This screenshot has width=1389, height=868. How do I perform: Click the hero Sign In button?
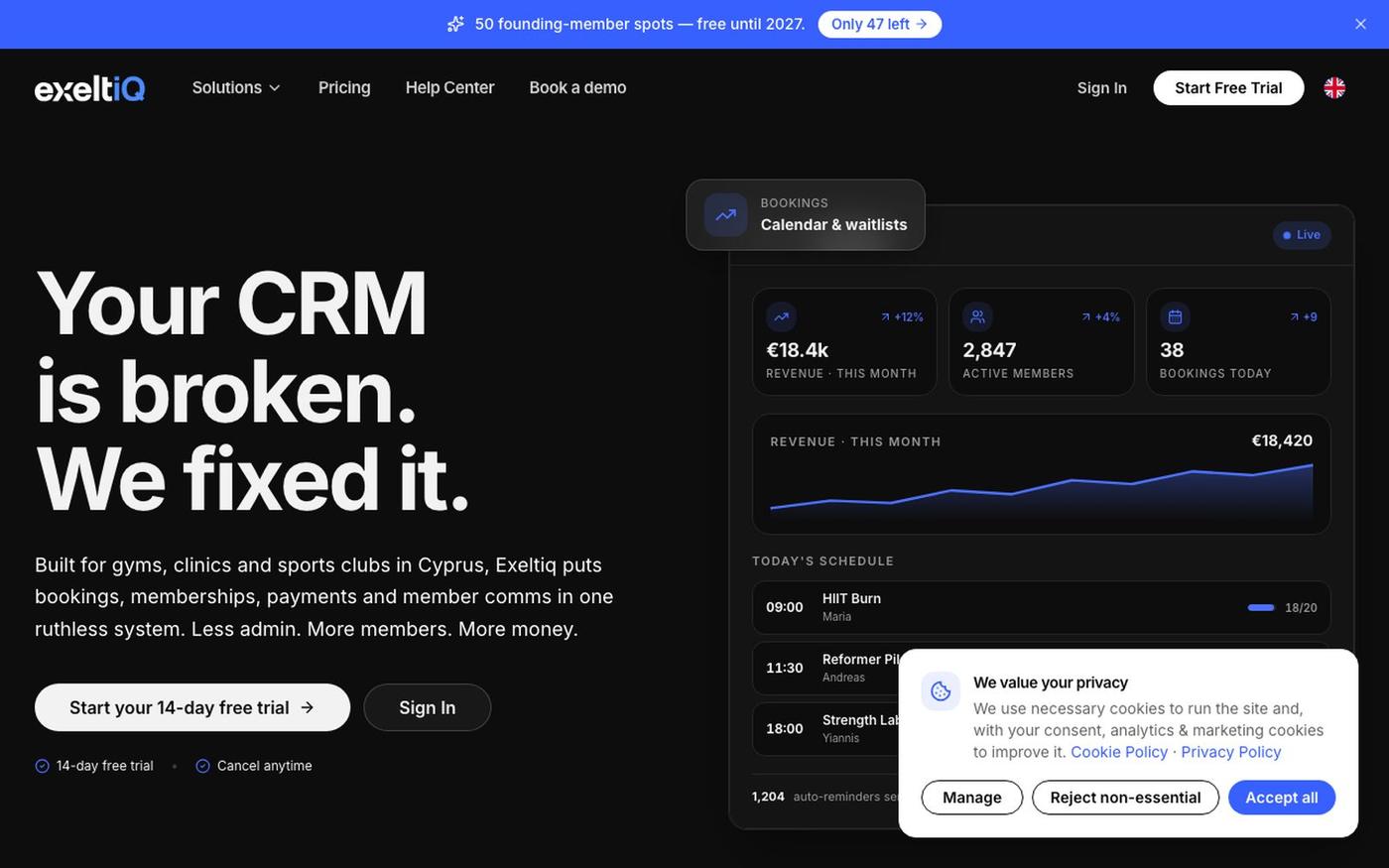(428, 707)
